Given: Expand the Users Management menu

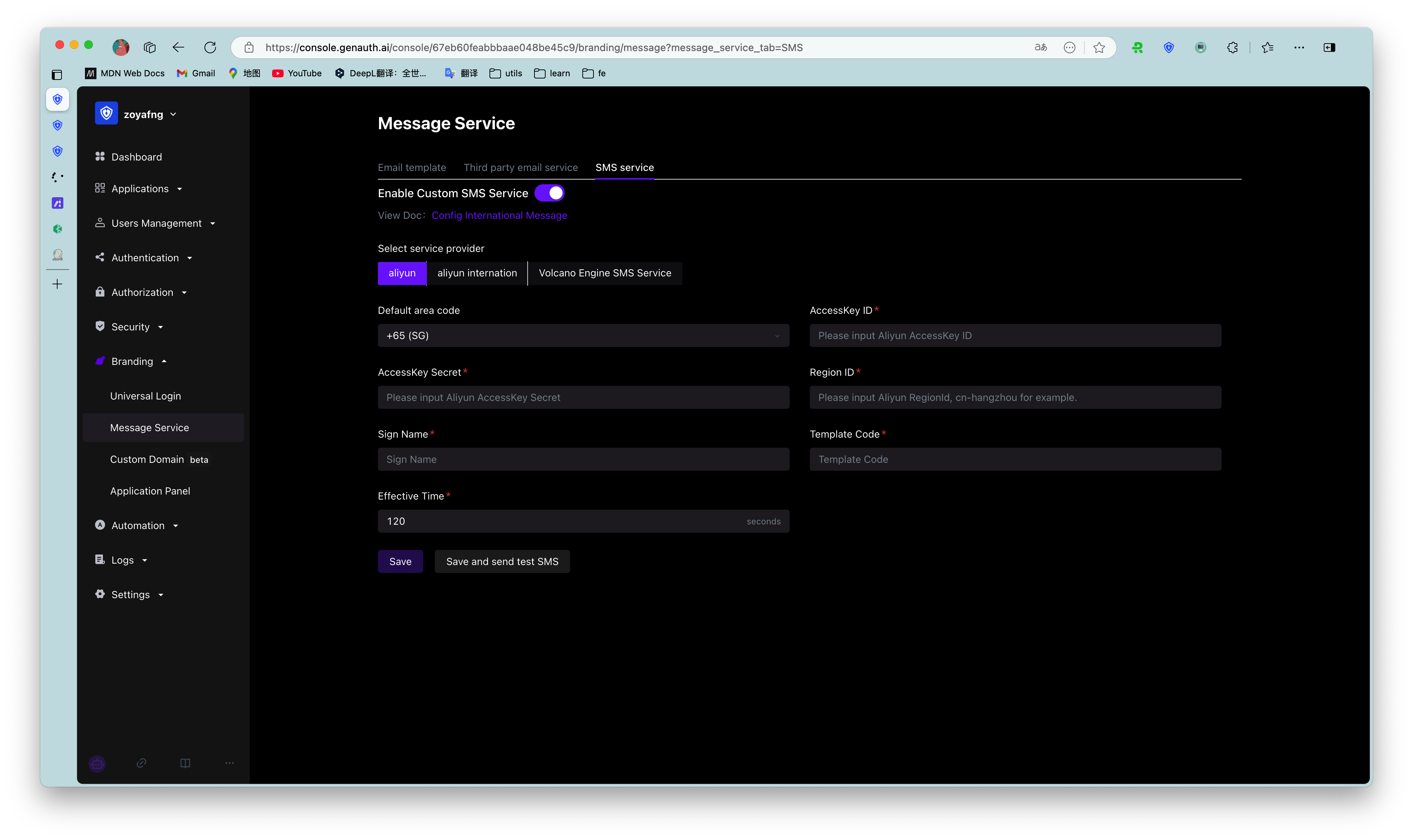Looking at the screenshot, I should (x=156, y=223).
